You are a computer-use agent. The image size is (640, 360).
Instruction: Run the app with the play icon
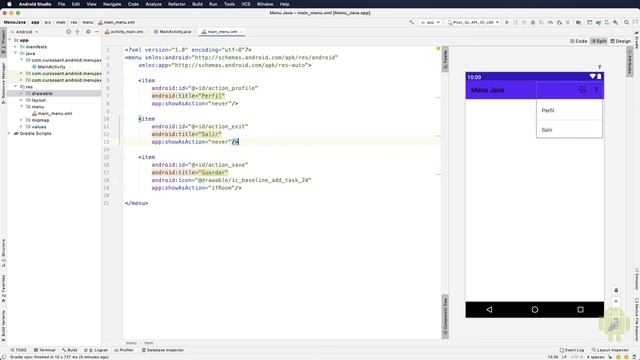(507, 22)
